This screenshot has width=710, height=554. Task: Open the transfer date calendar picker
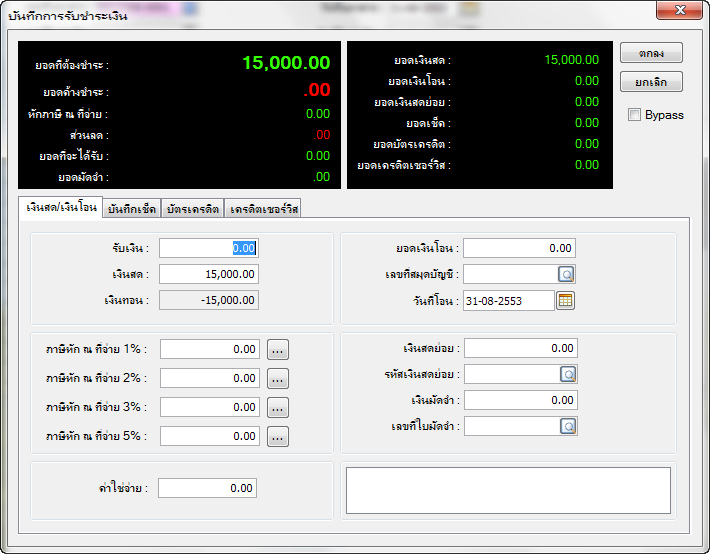coord(565,300)
